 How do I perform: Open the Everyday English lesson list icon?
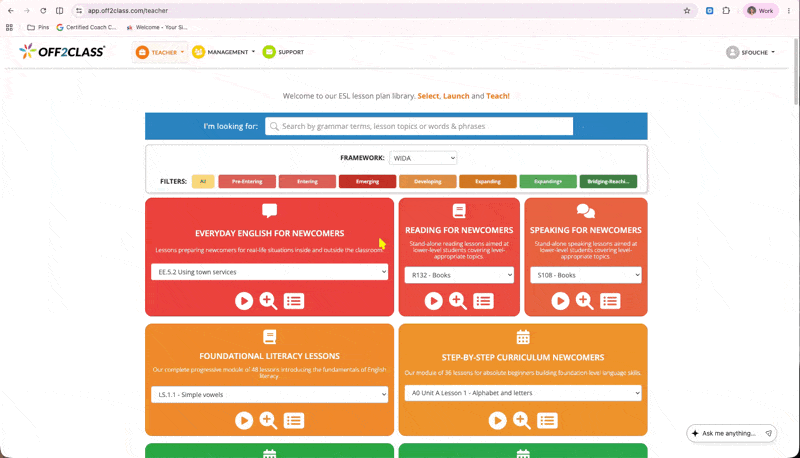pos(294,301)
